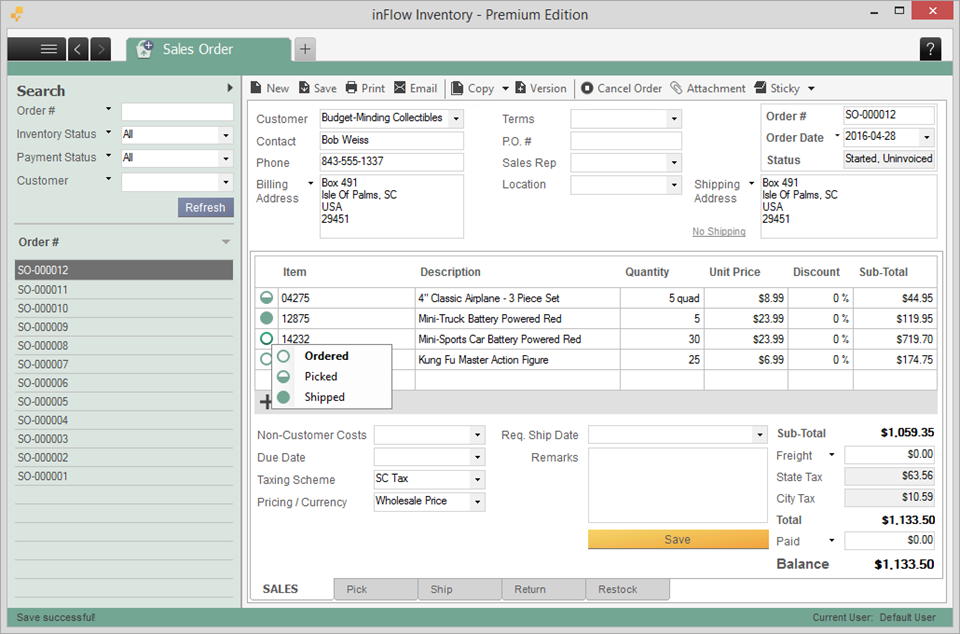Click quantity cell showing 30
This screenshot has width=960, height=634.
tap(662, 339)
